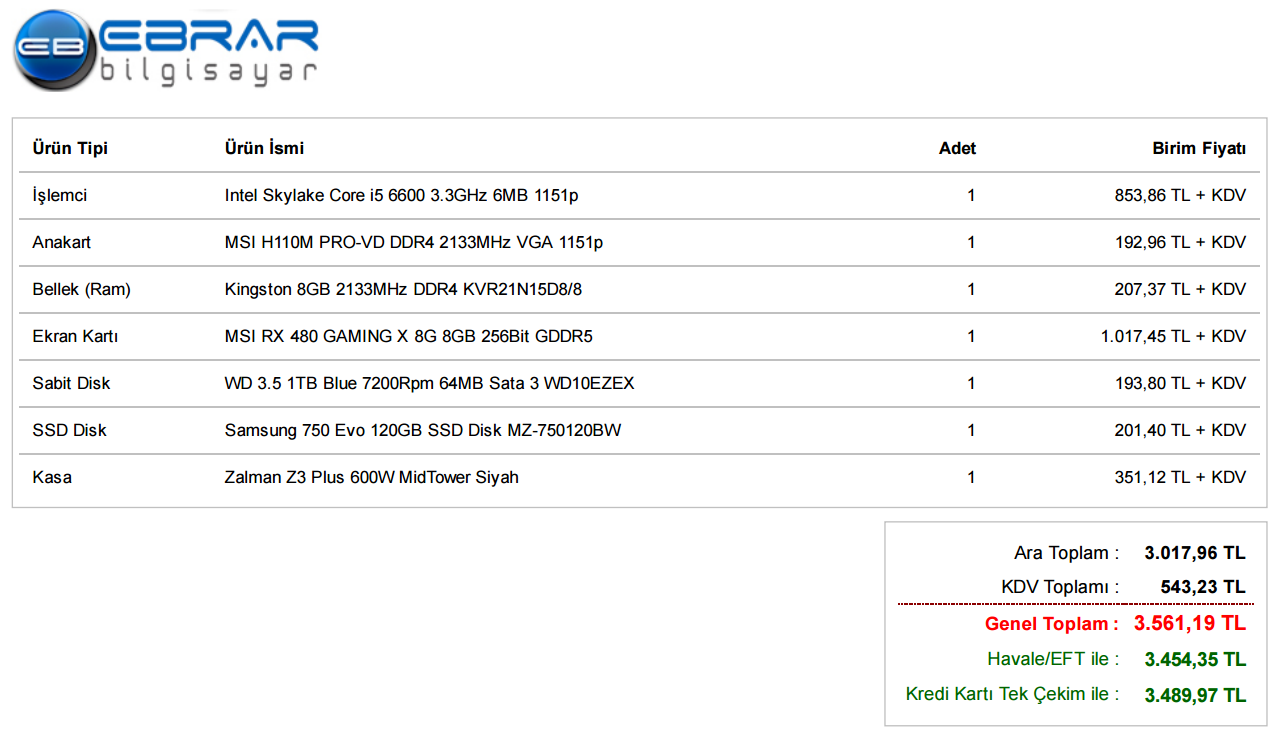Click the Ara Toplam label

tap(1066, 553)
